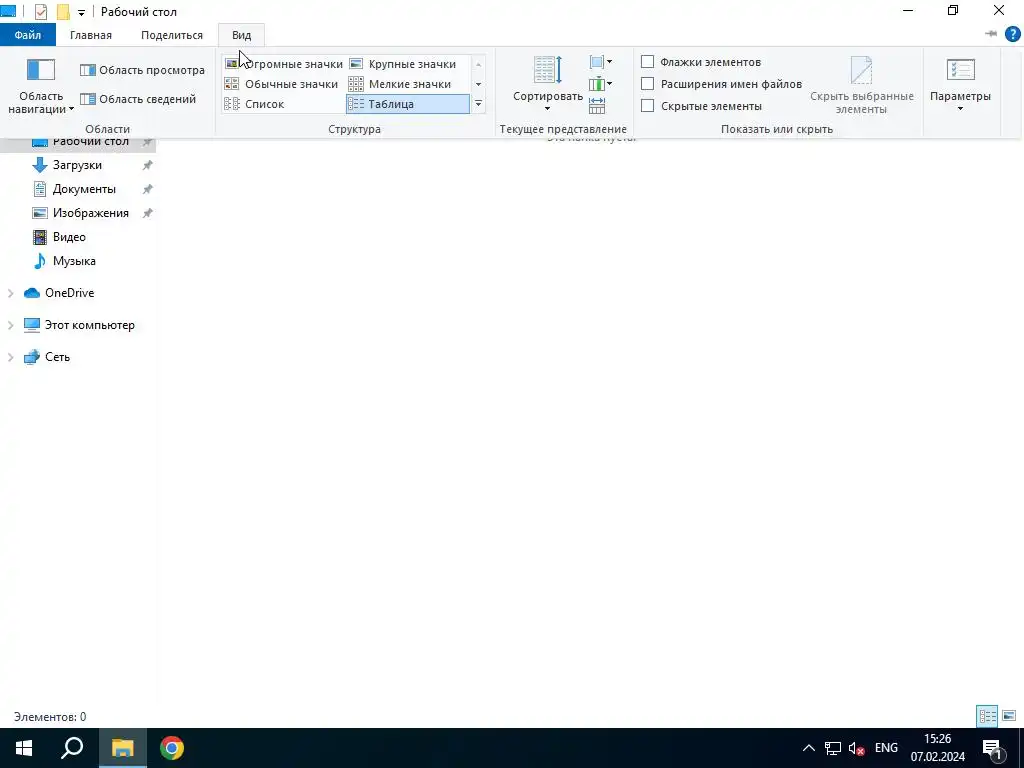This screenshot has width=1024, height=768.
Task: Select Видео in navigation pane
Action: pos(69,237)
